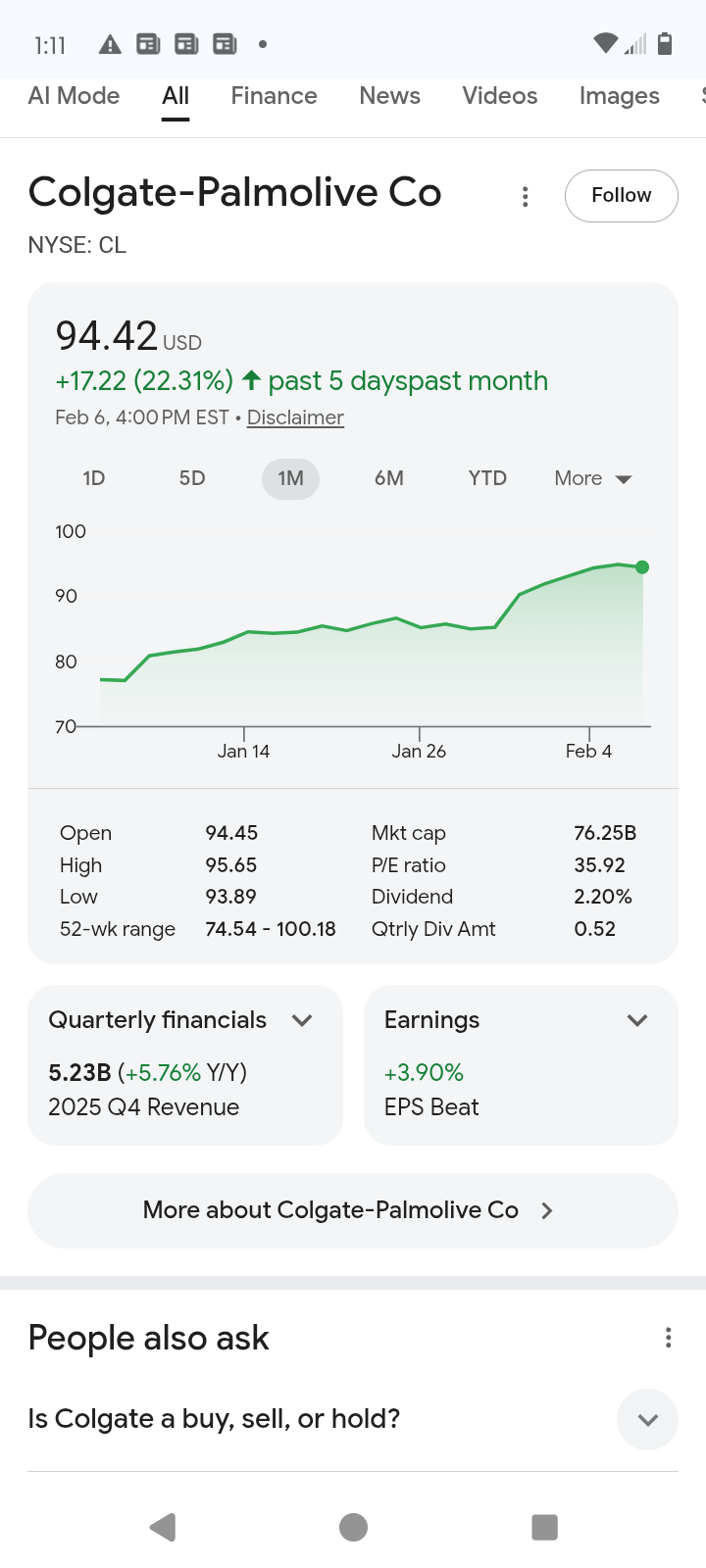This screenshot has height=1568, width=706.
Task: Switch to the Finance tab
Action: click(274, 96)
